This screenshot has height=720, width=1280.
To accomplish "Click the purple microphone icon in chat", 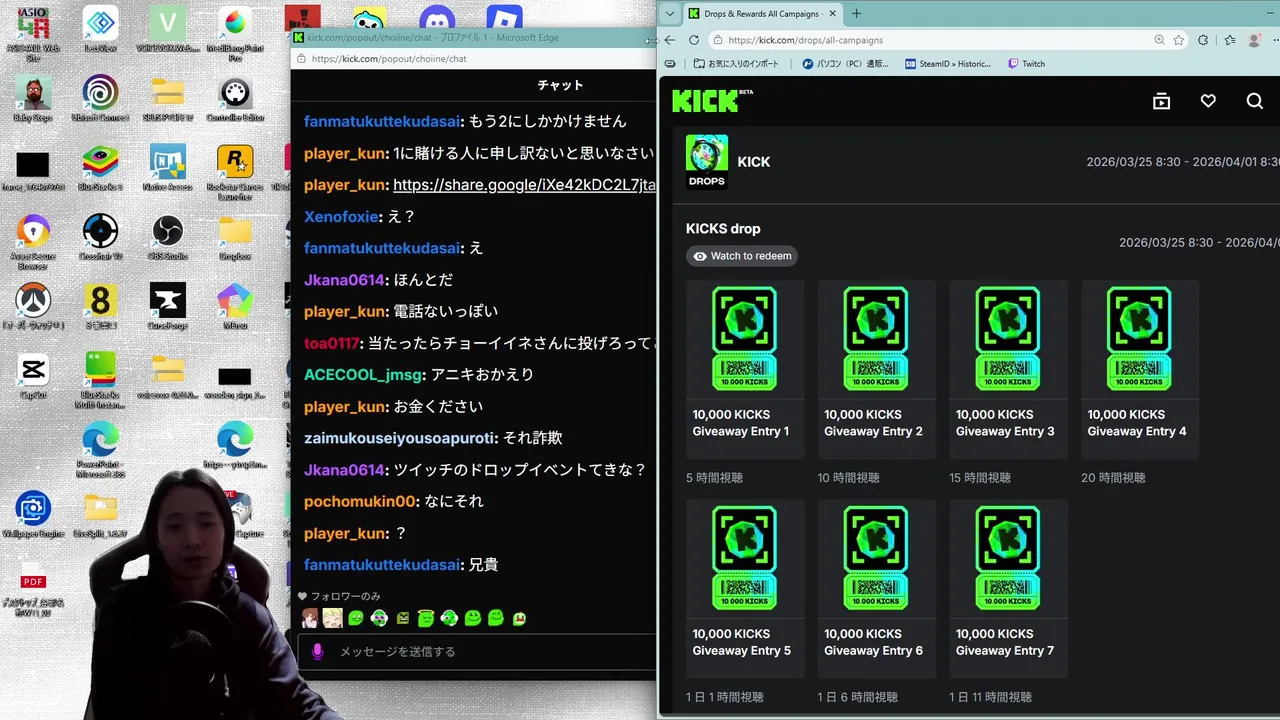I will pos(318,651).
